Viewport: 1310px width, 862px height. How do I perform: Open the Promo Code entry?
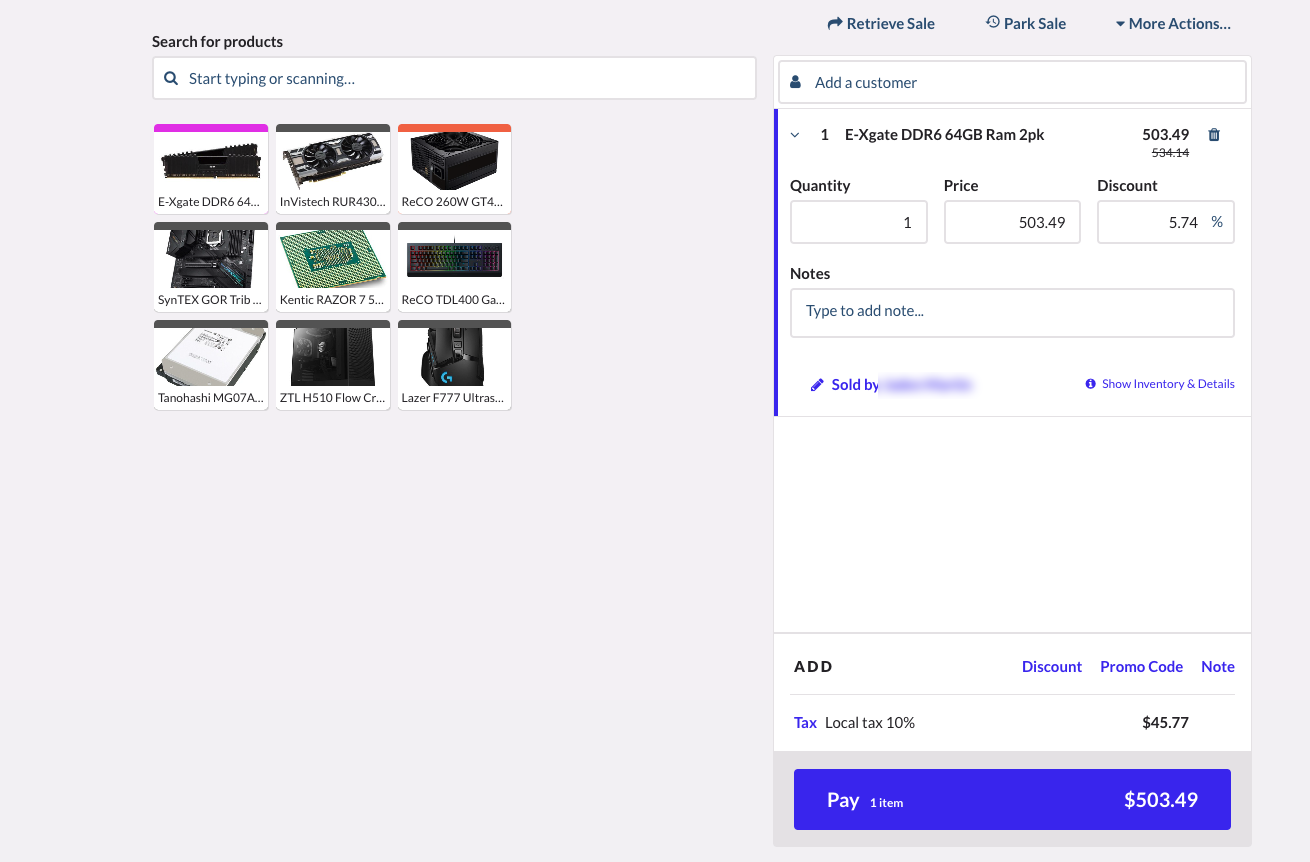pos(1141,666)
